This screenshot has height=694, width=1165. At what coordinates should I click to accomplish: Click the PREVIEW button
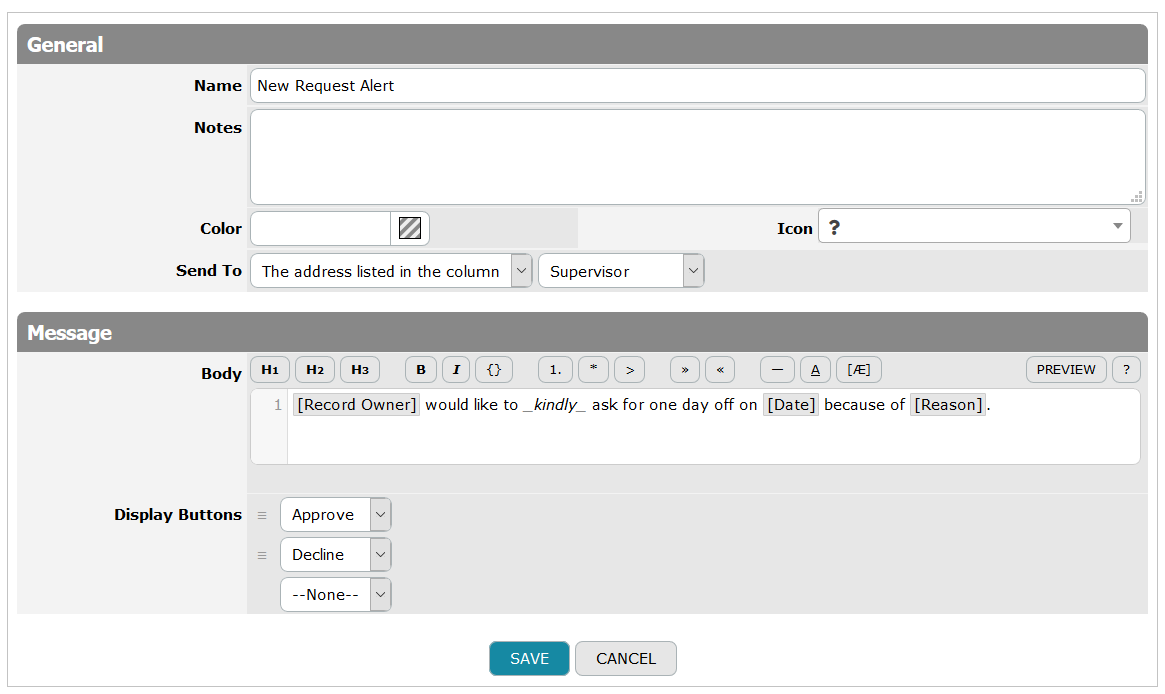point(1066,370)
